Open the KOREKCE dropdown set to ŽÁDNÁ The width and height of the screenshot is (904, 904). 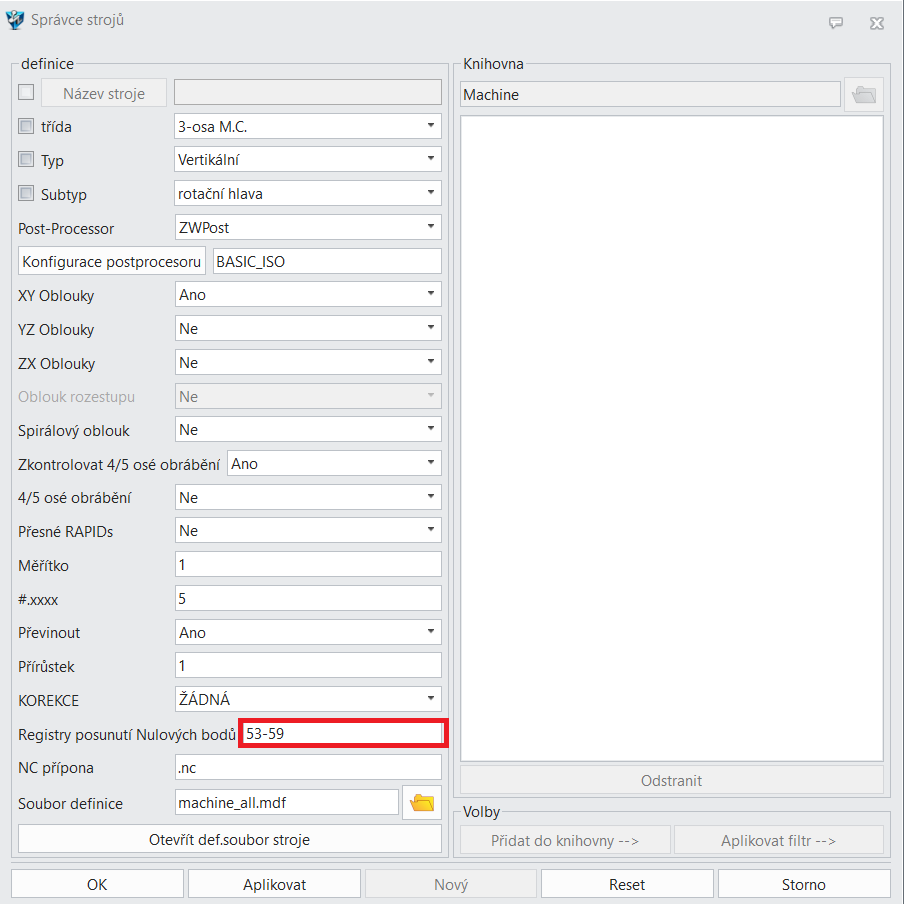pyautogui.click(x=308, y=699)
